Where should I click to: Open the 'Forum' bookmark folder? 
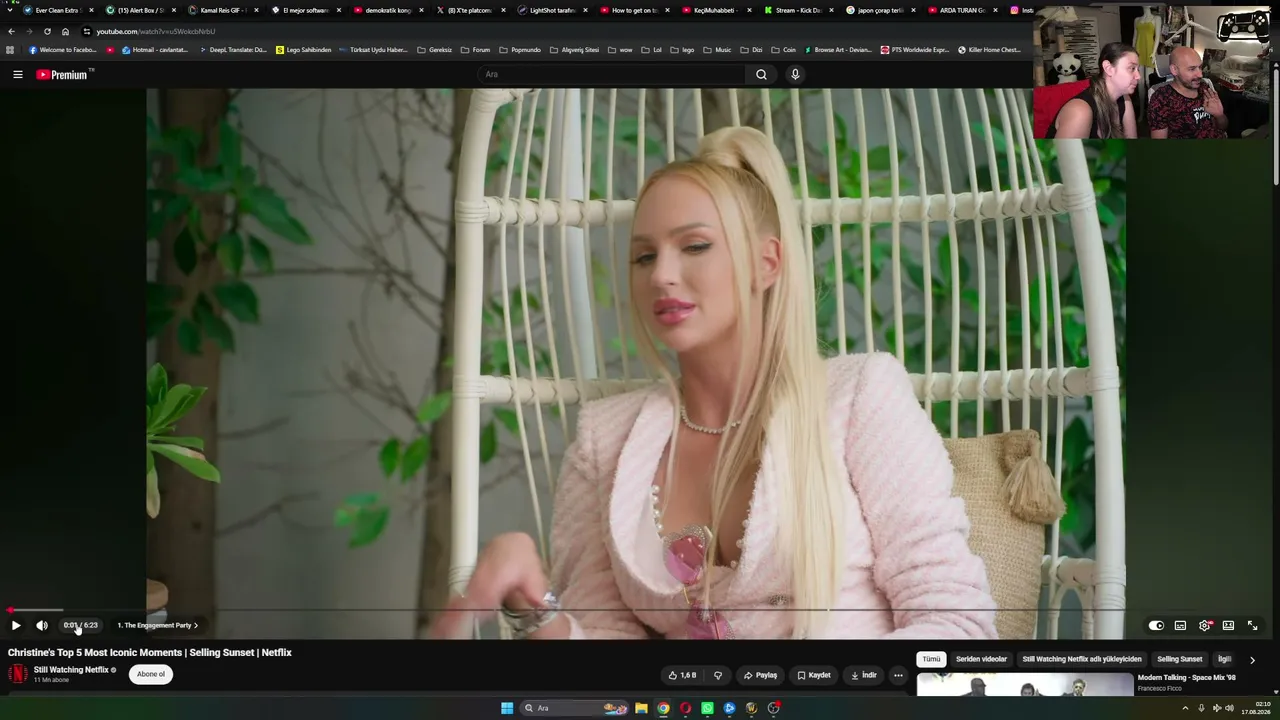476,50
